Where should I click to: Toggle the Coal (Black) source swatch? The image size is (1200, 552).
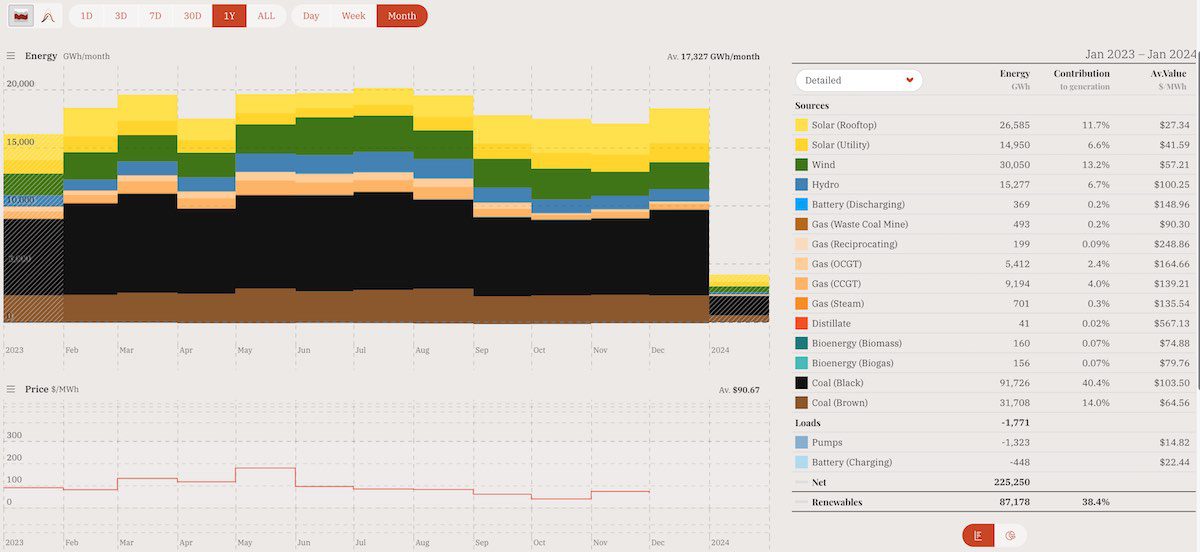pos(802,383)
